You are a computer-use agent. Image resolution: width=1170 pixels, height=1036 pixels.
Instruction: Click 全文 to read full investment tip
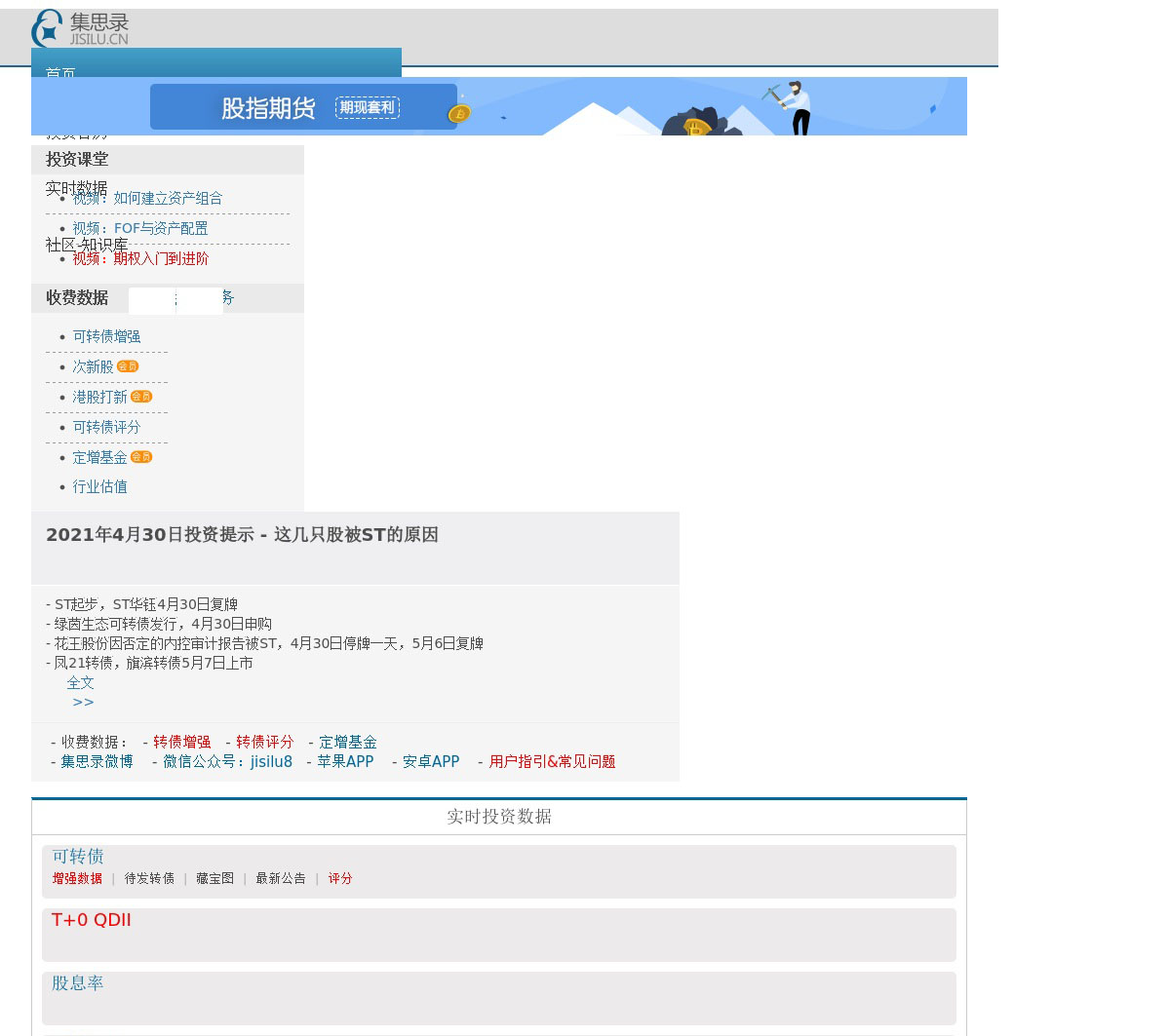[80, 682]
